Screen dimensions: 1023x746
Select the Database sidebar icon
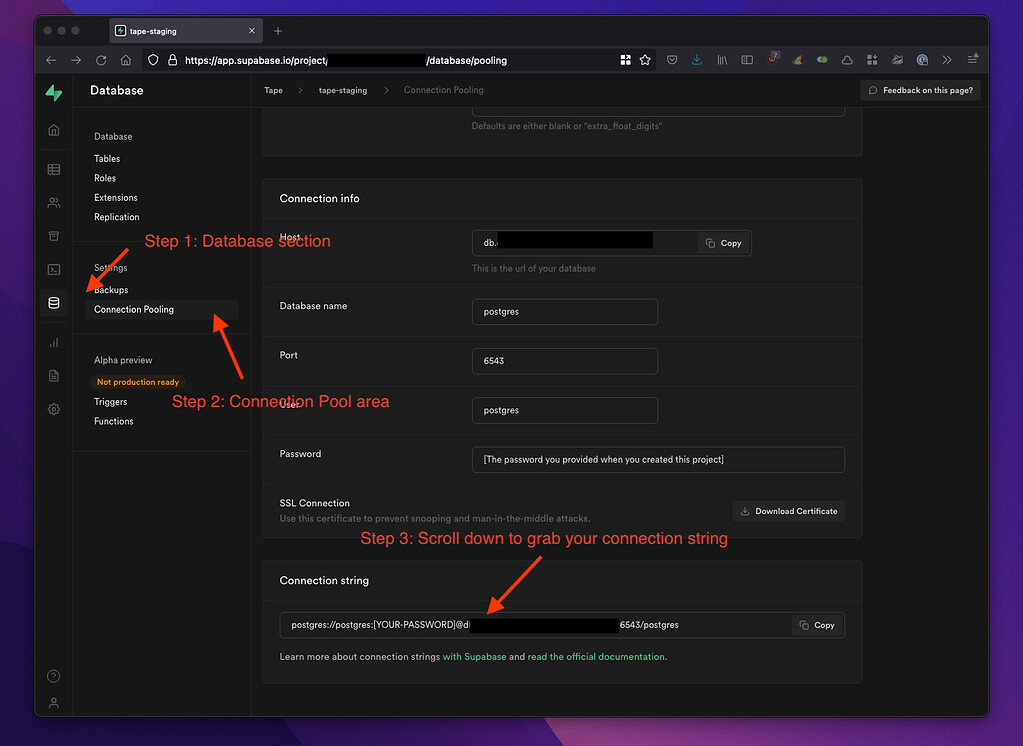pos(54,303)
